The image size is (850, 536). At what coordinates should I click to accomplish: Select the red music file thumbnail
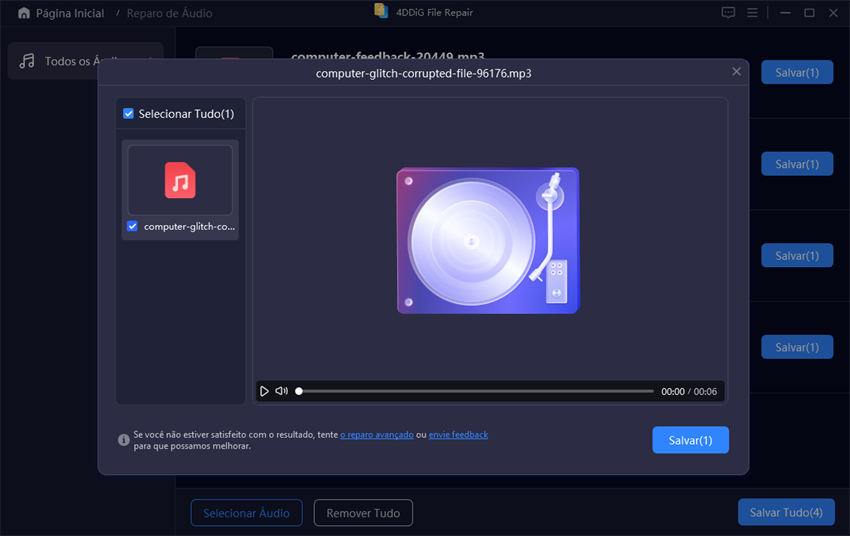coord(180,181)
